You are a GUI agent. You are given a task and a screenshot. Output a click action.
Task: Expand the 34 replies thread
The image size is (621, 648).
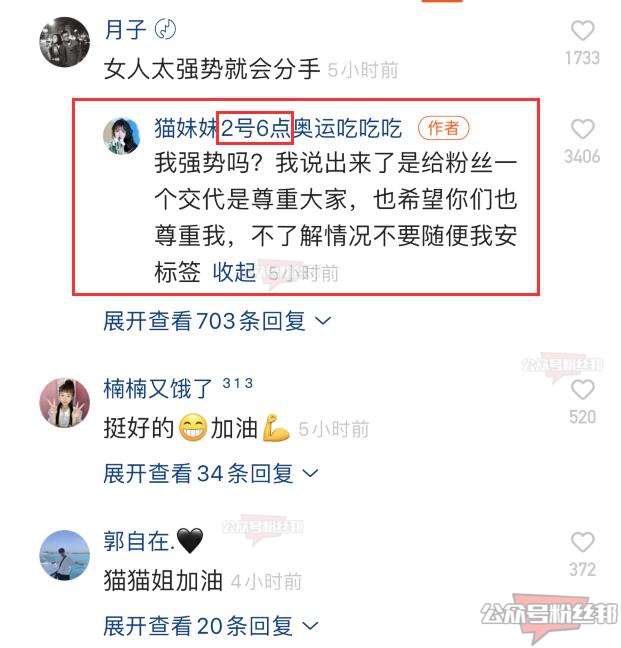pyautogui.click(x=211, y=473)
